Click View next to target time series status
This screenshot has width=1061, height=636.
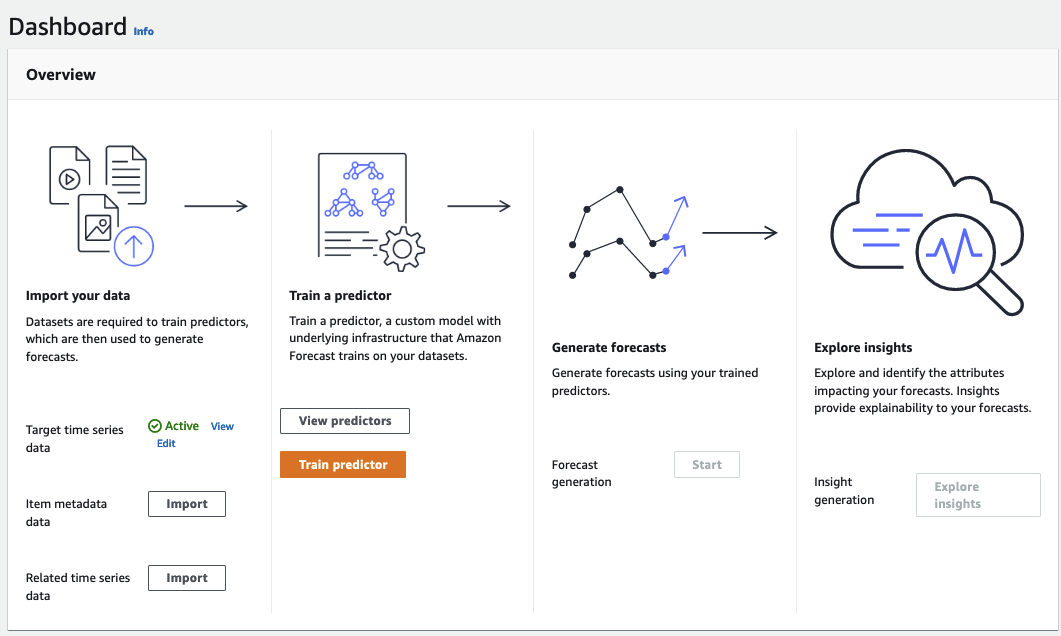(222, 426)
